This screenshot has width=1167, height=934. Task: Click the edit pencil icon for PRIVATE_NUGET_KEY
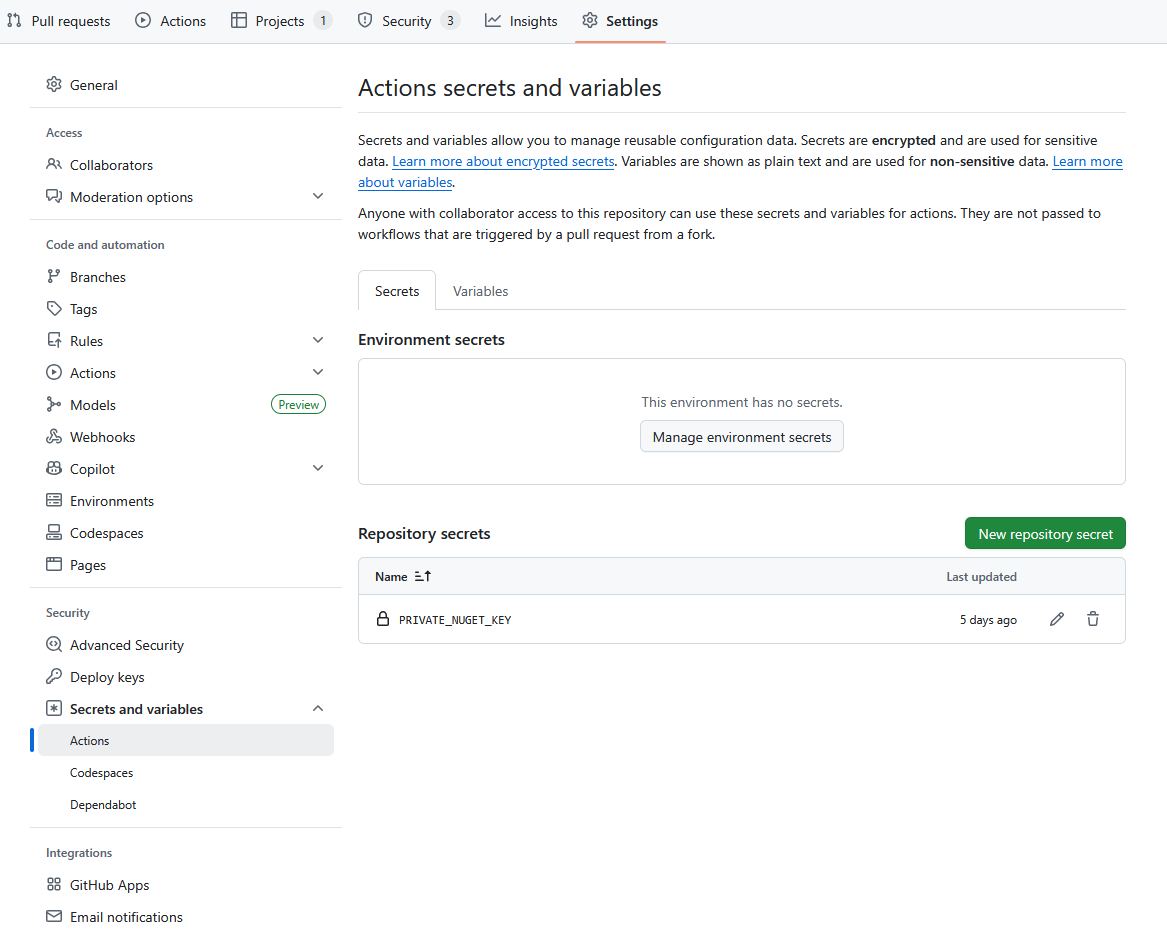click(1057, 620)
